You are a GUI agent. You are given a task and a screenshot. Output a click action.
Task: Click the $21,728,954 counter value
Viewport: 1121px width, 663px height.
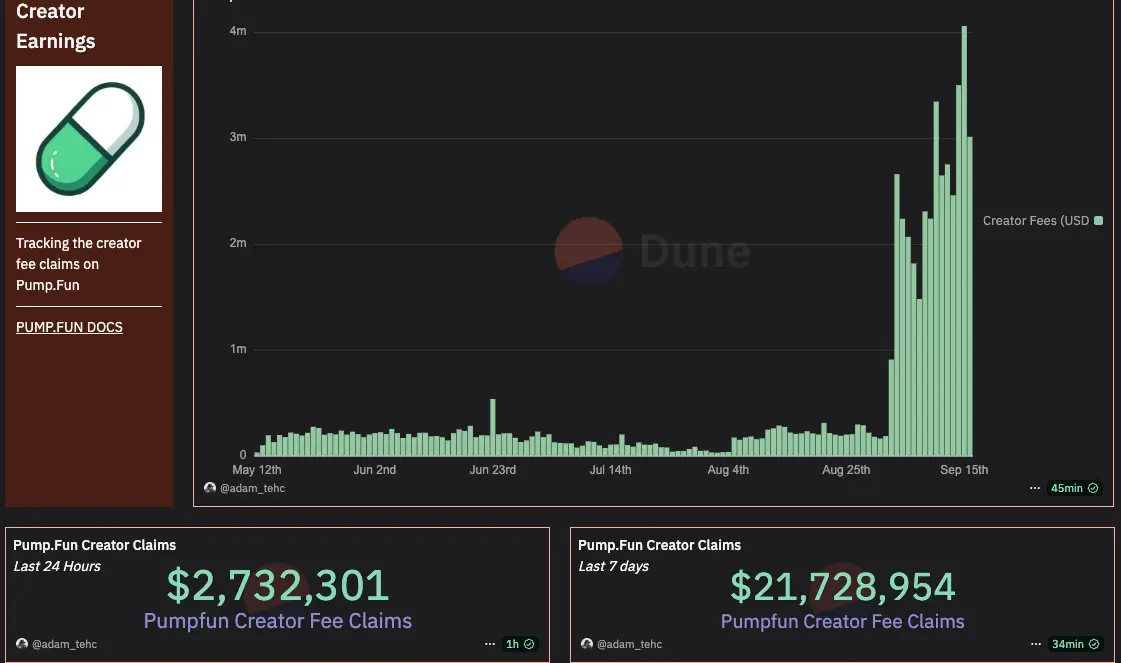(842, 586)
